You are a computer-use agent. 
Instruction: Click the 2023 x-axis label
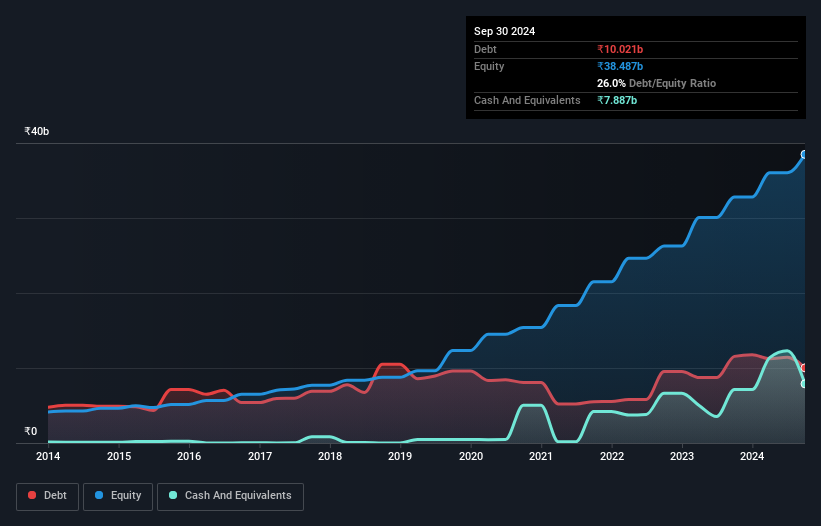(x=682, y=456)
